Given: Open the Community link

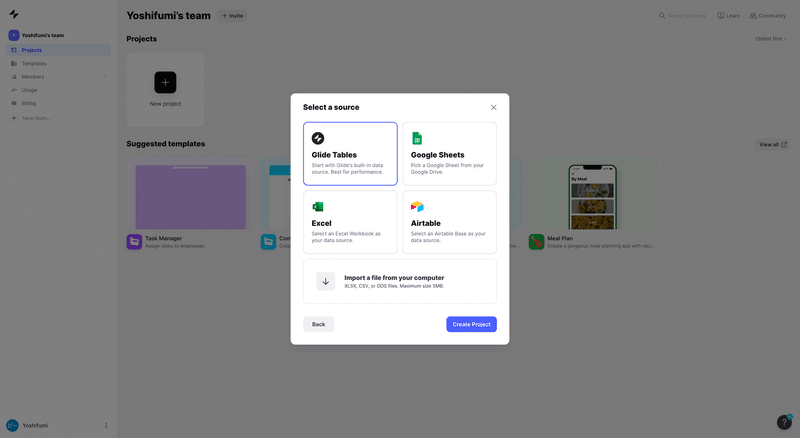Looking at the screenshot, I should tap(767, 16).
